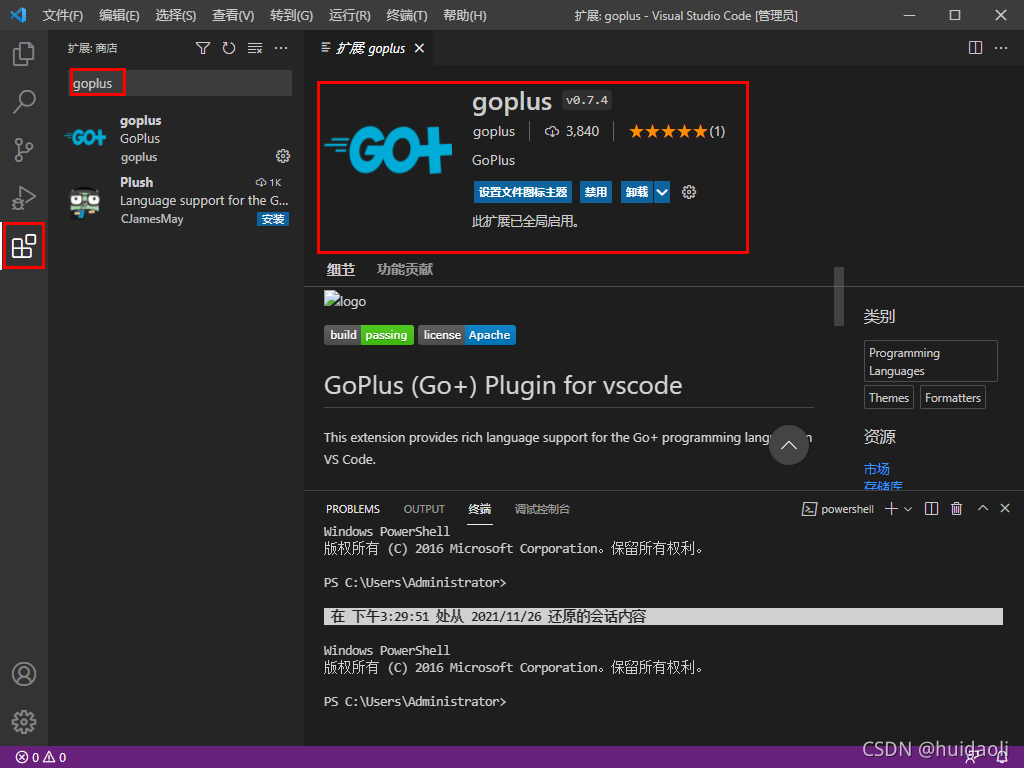Viewport: 1024px width, 768px height.
Task: Click the extension search input field
Action: pyautogui.click(x=180, y=83)
